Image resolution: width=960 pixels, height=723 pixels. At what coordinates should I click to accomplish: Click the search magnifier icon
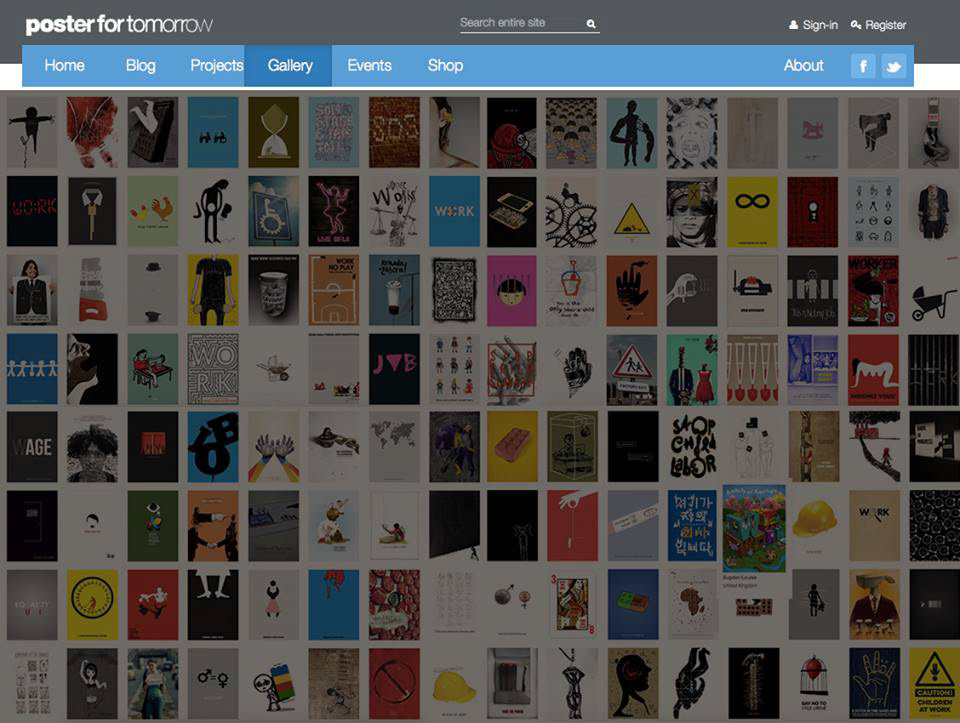[x=591, y=24]
